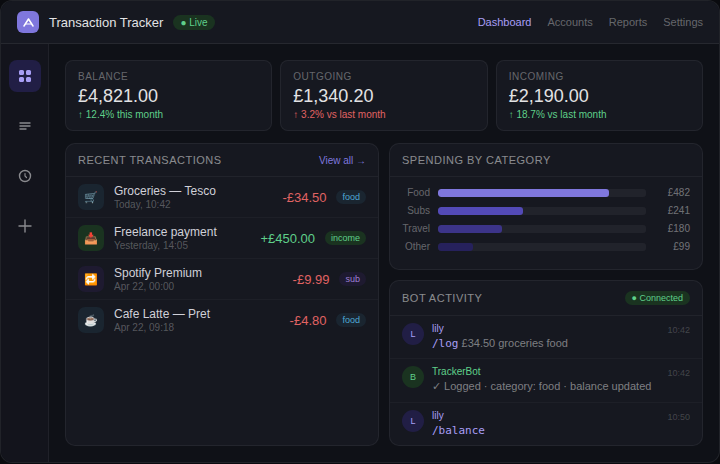Click the £241 Subs total
Image resolution: width=720 pixels, height=464 pixels.
click(679, 210)
